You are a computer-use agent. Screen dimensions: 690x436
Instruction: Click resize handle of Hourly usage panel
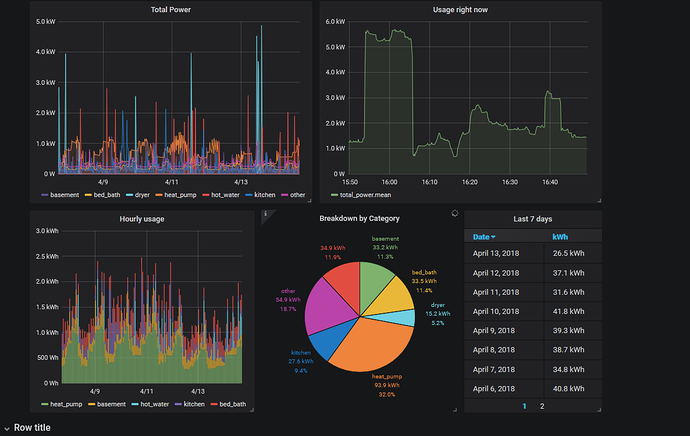click(252, 410)
